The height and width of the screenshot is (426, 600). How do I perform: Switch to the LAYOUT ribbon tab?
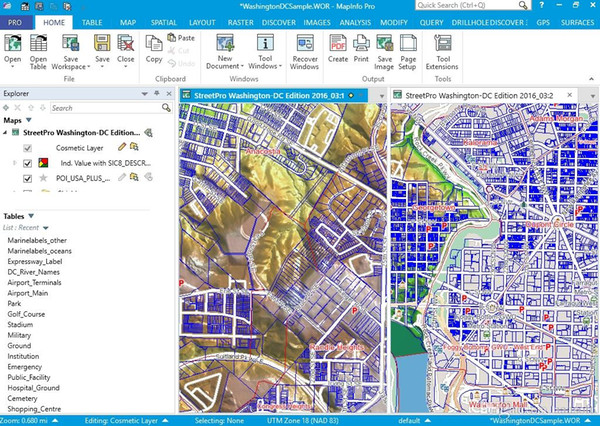(202, 23)
